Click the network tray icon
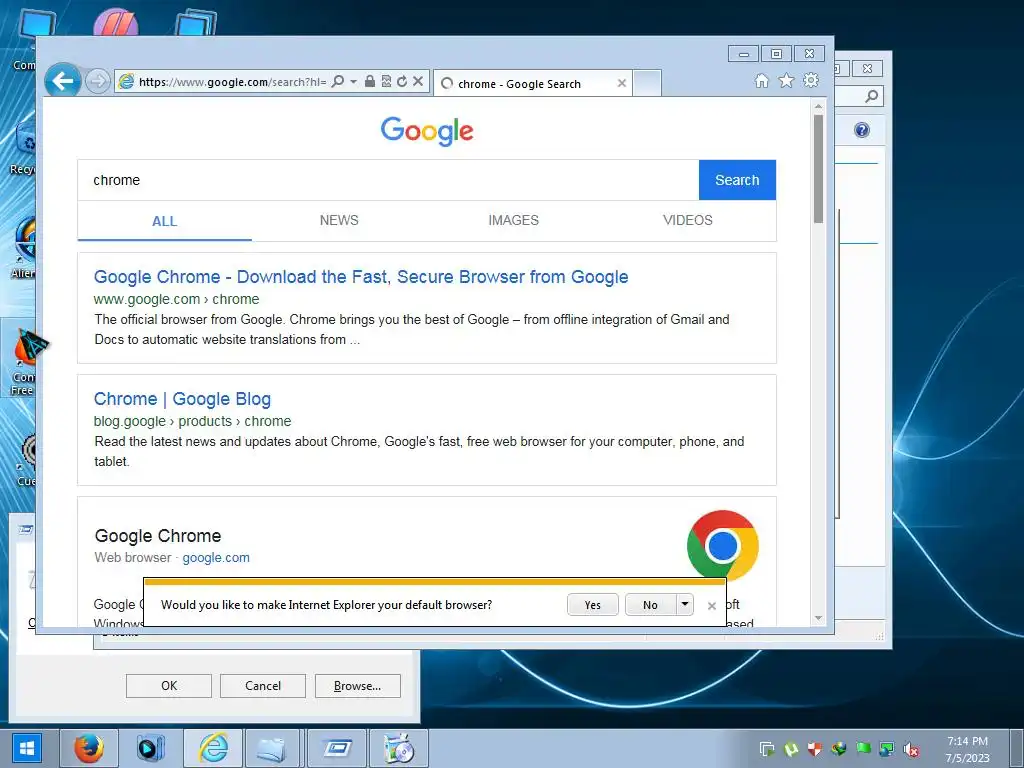 pos(887,750)
